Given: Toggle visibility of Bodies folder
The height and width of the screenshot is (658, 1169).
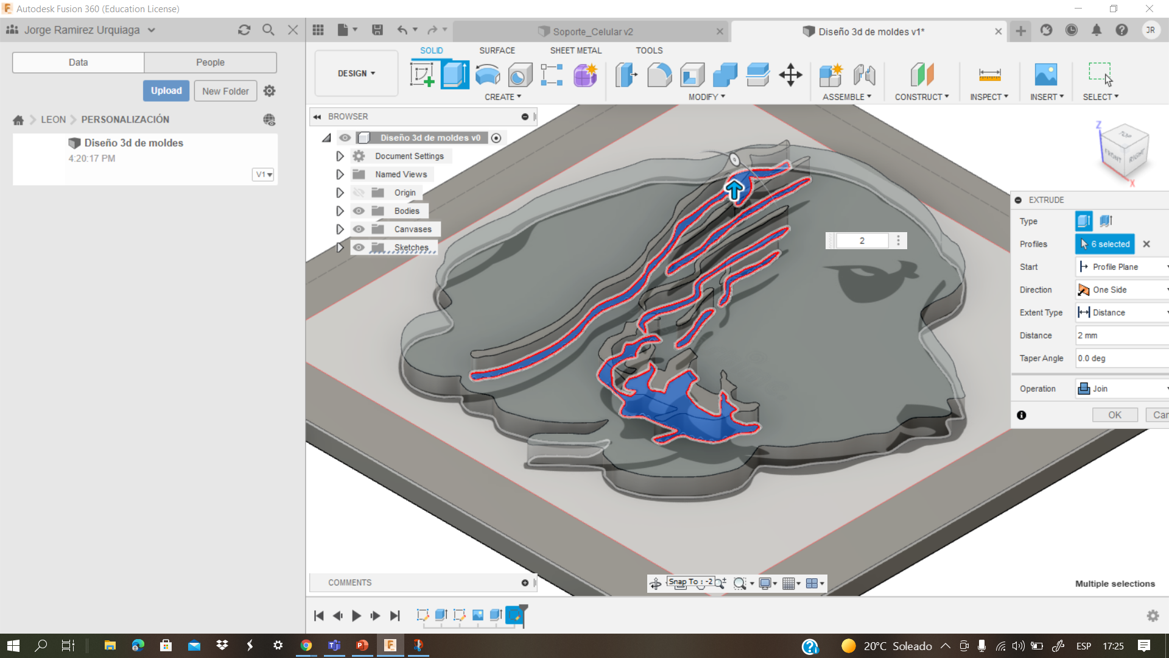Looking at the screenshot, I should coord(359,211).
